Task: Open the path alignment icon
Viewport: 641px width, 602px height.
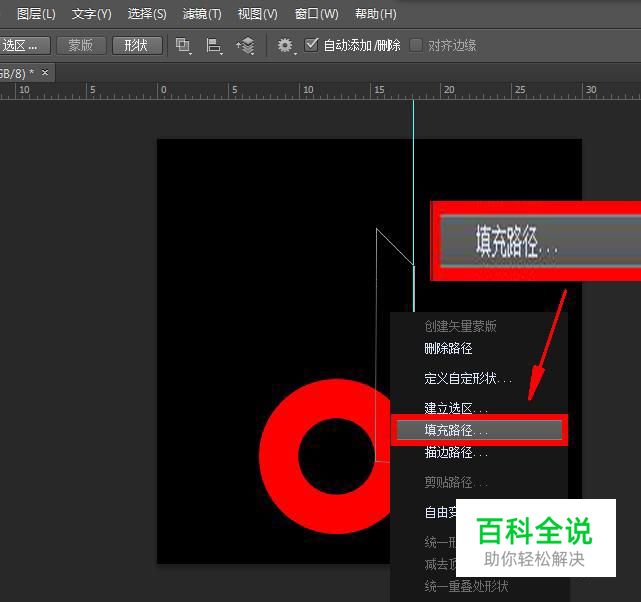Action: click(x=213, y=45)
